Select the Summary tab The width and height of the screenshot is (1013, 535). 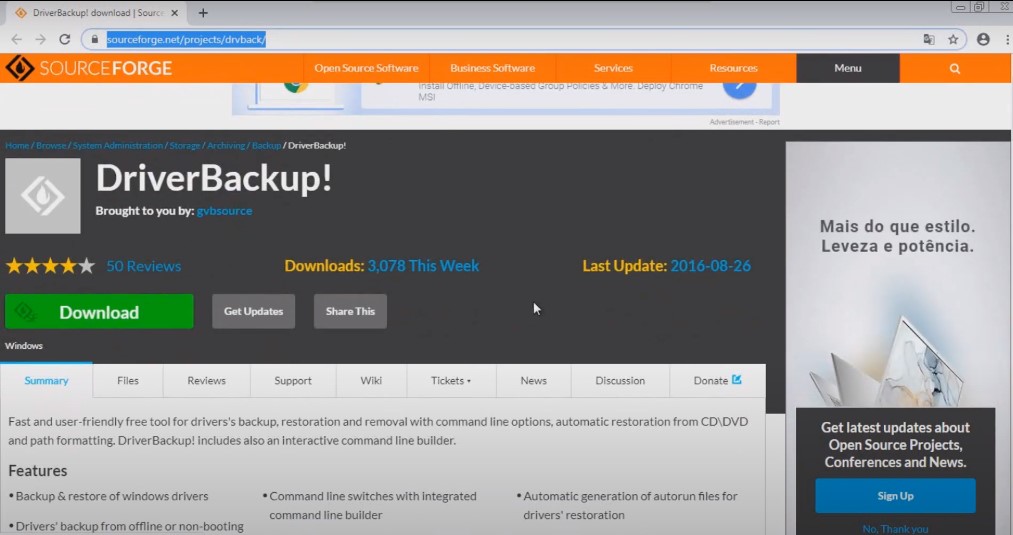[47, 381]
